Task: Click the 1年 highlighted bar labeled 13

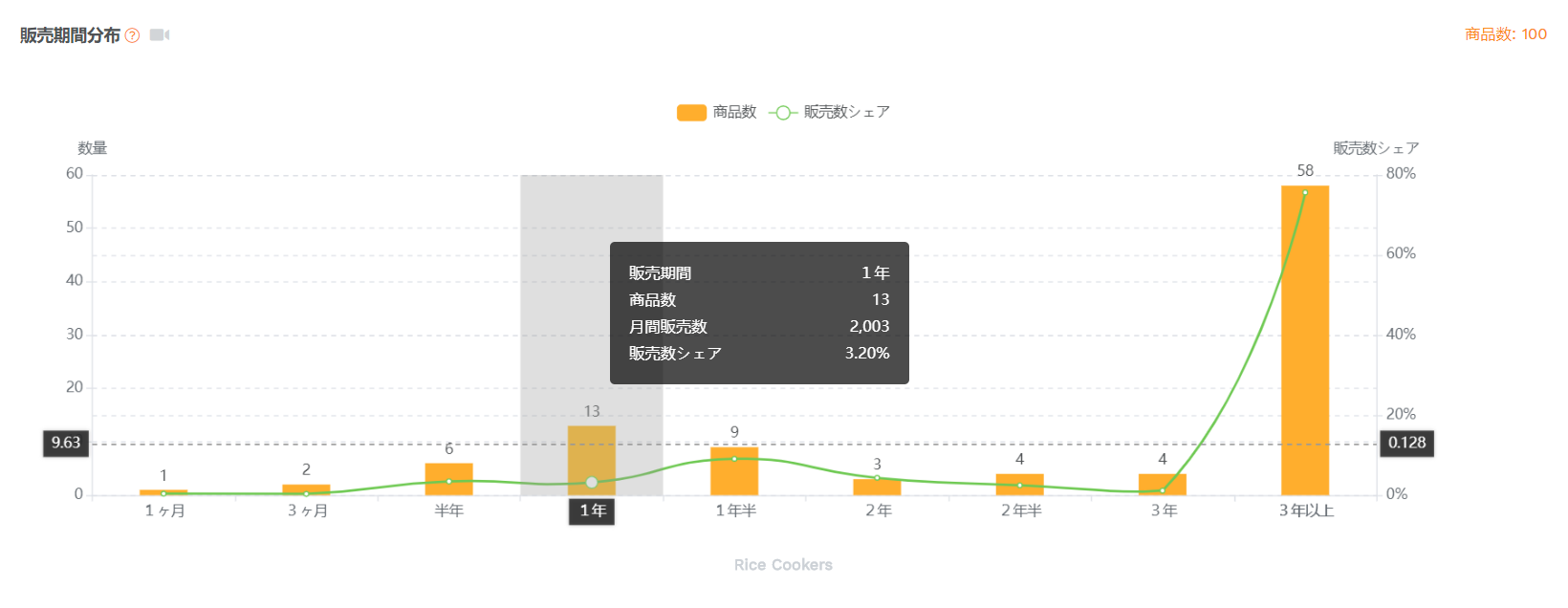Action: [592, 461]
